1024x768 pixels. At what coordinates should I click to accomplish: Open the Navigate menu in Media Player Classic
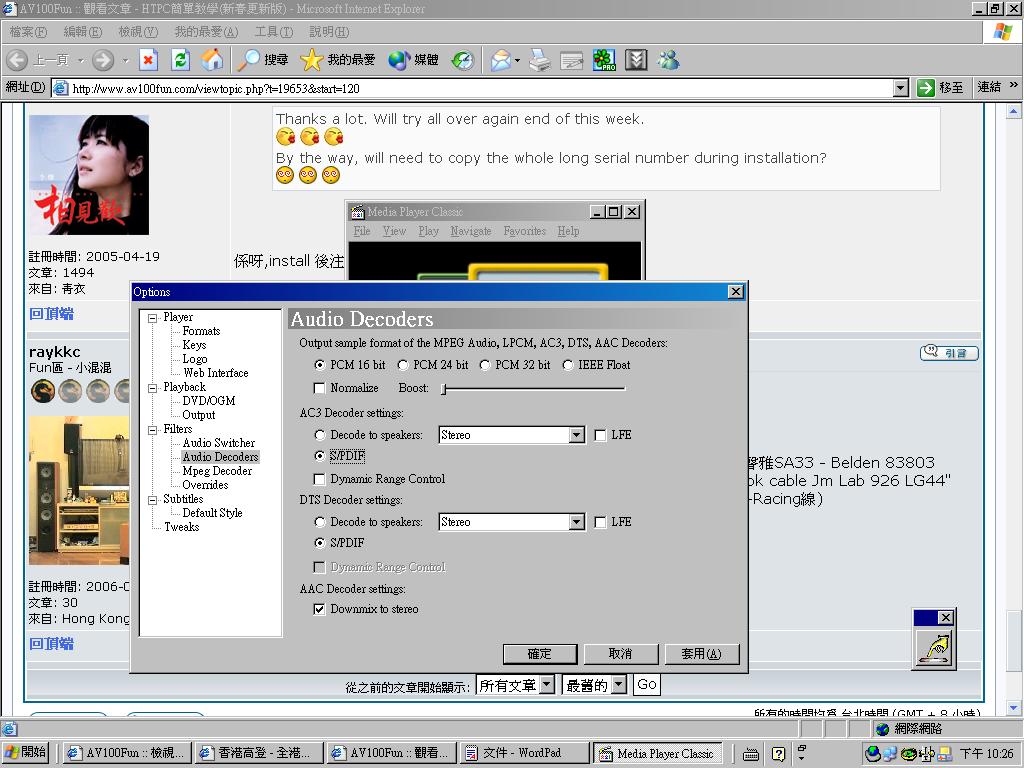pos(470,231)
